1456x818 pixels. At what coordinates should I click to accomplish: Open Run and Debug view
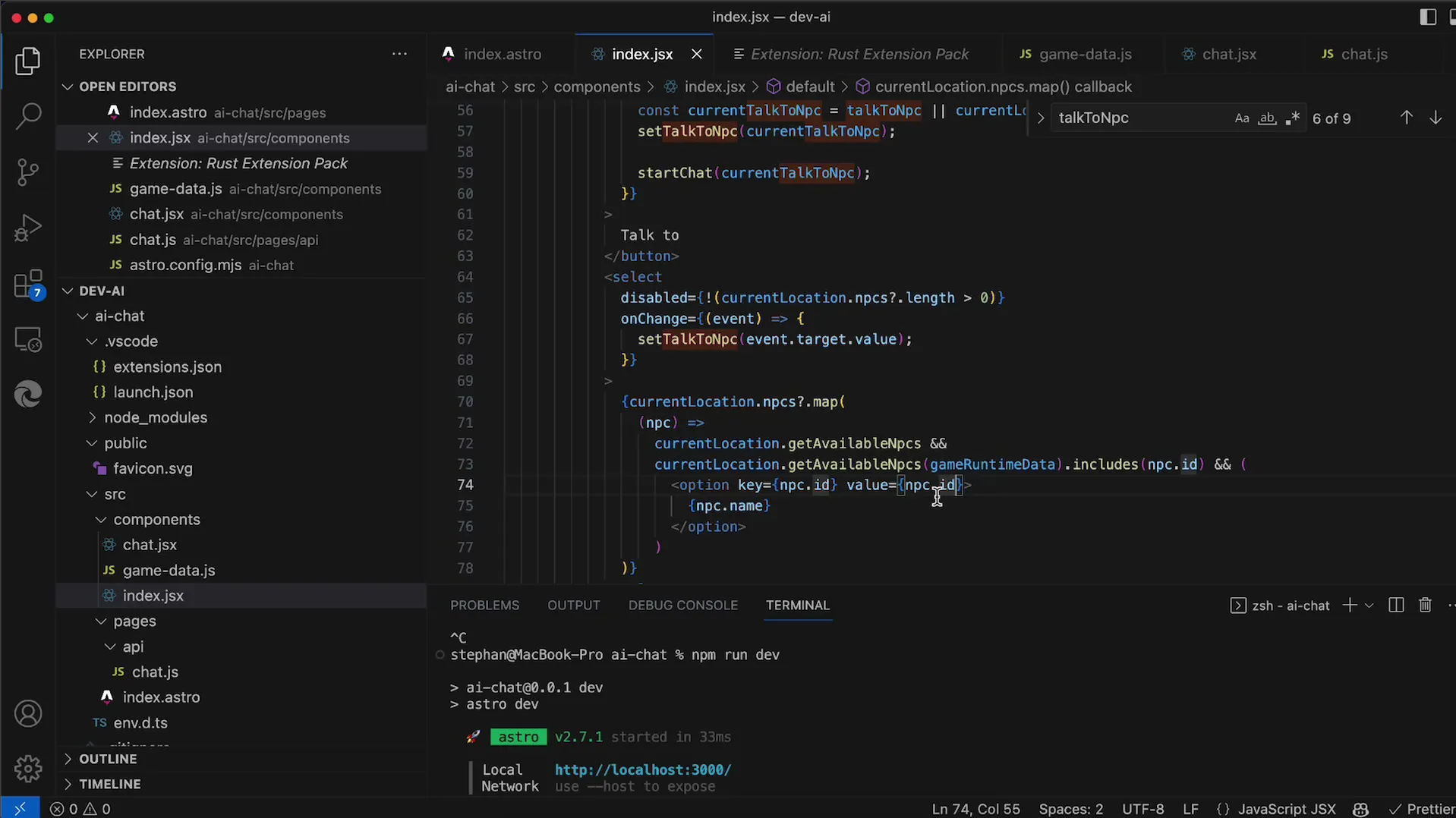28,228
